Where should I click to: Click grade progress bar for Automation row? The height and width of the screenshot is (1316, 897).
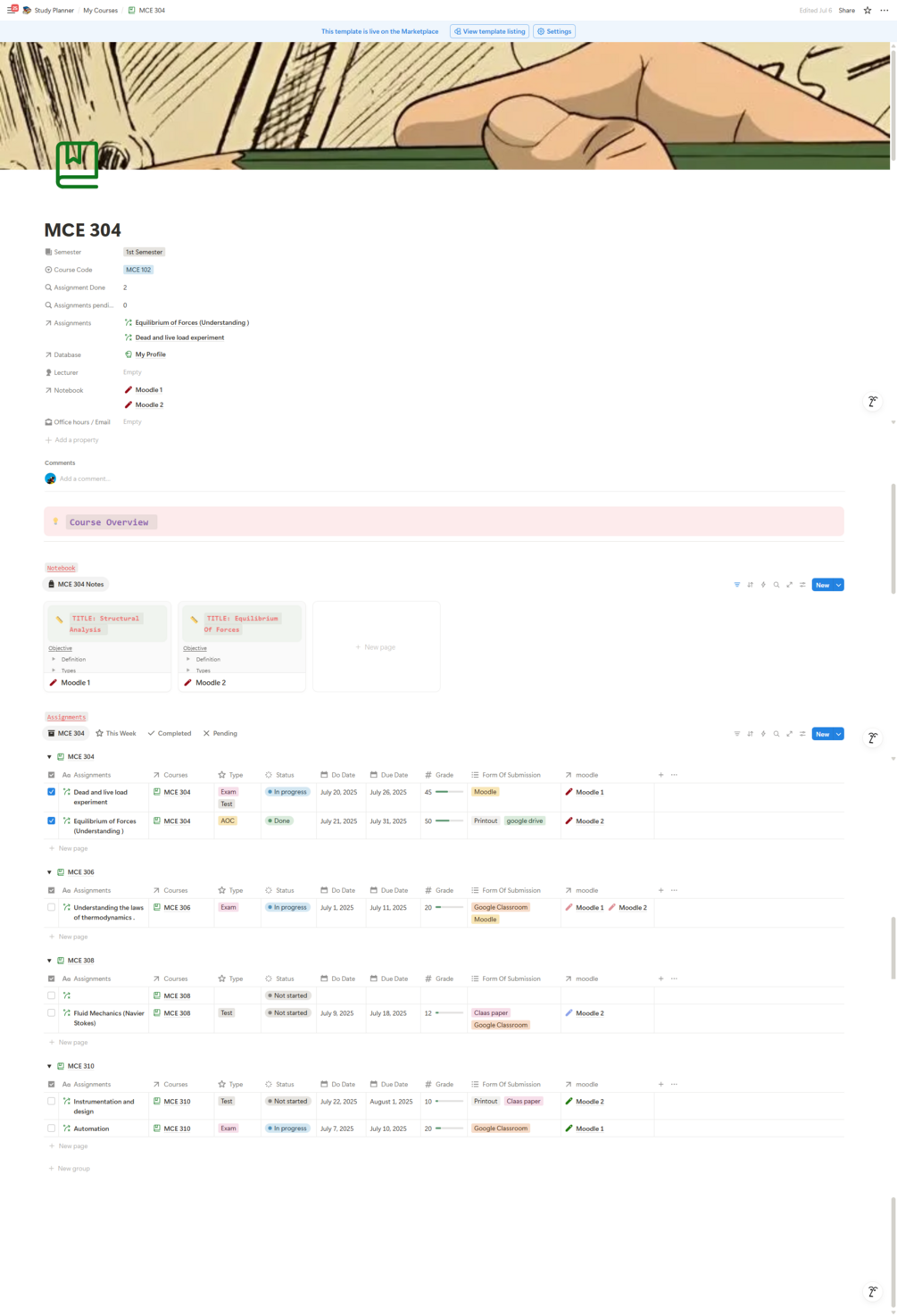(449, 1129)
